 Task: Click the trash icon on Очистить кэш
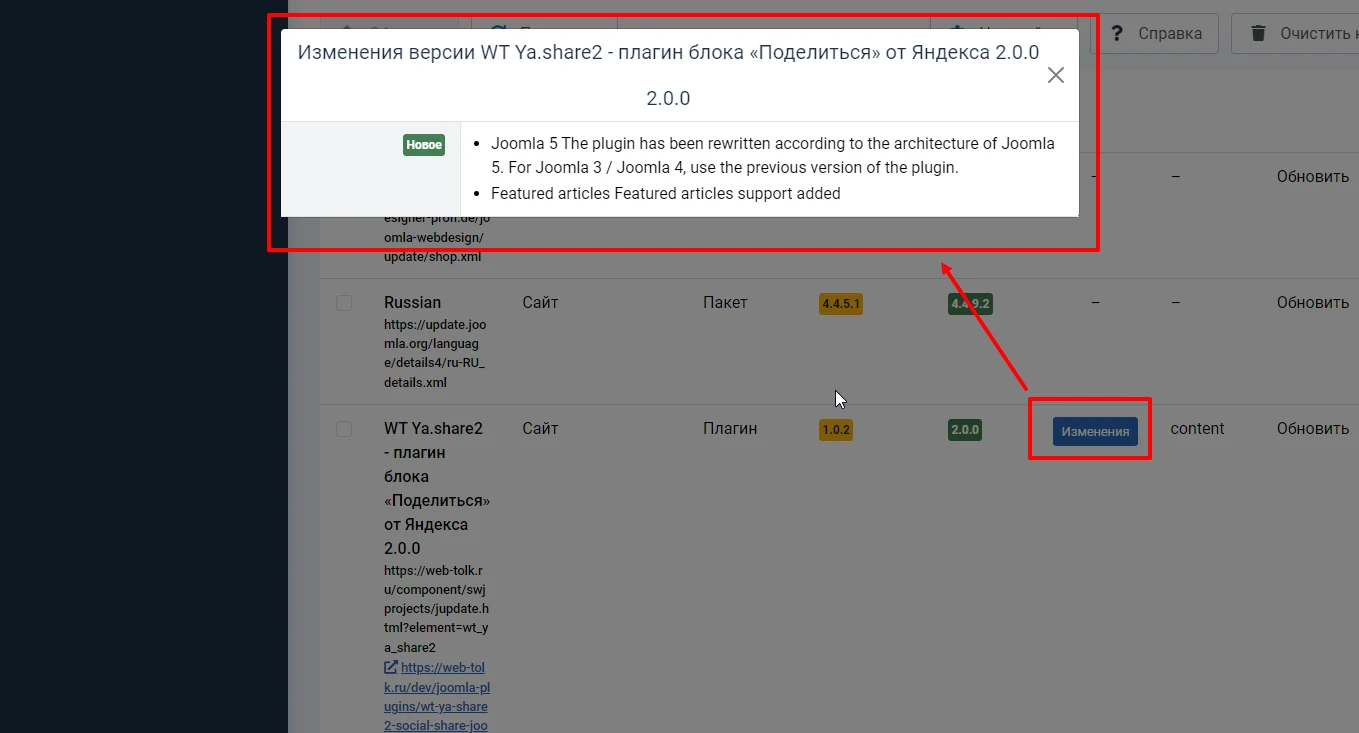1259,34
